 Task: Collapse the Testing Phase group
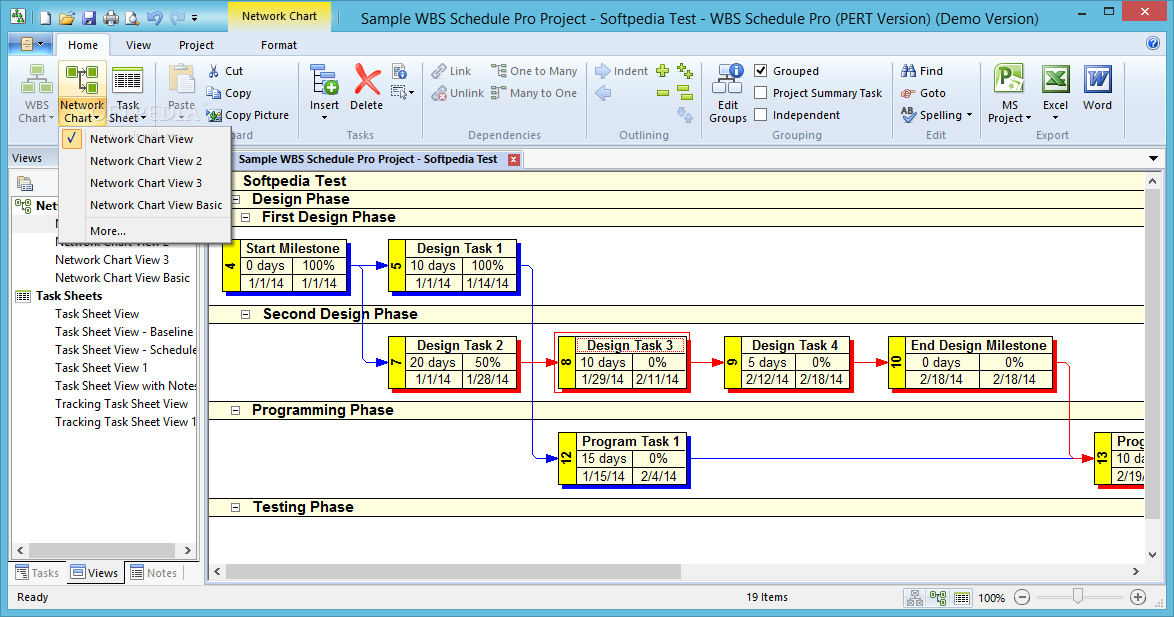(x=236, y=508)
